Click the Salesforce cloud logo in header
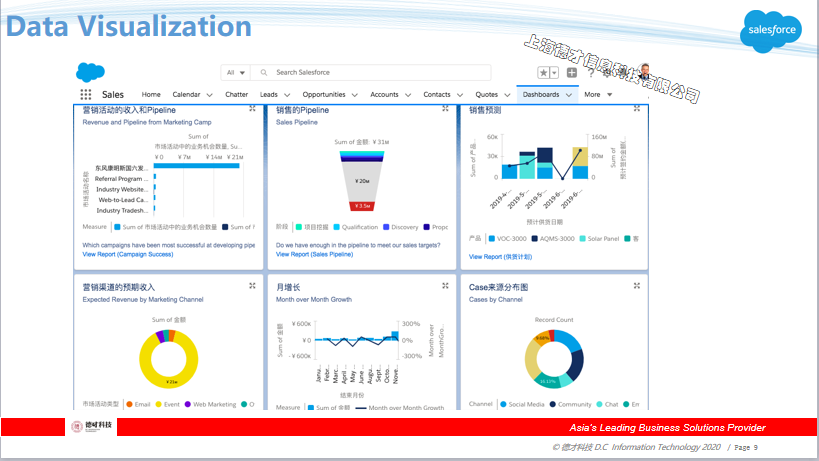The image size is (819, 461). pyautogui.click(x=90, y=72)
